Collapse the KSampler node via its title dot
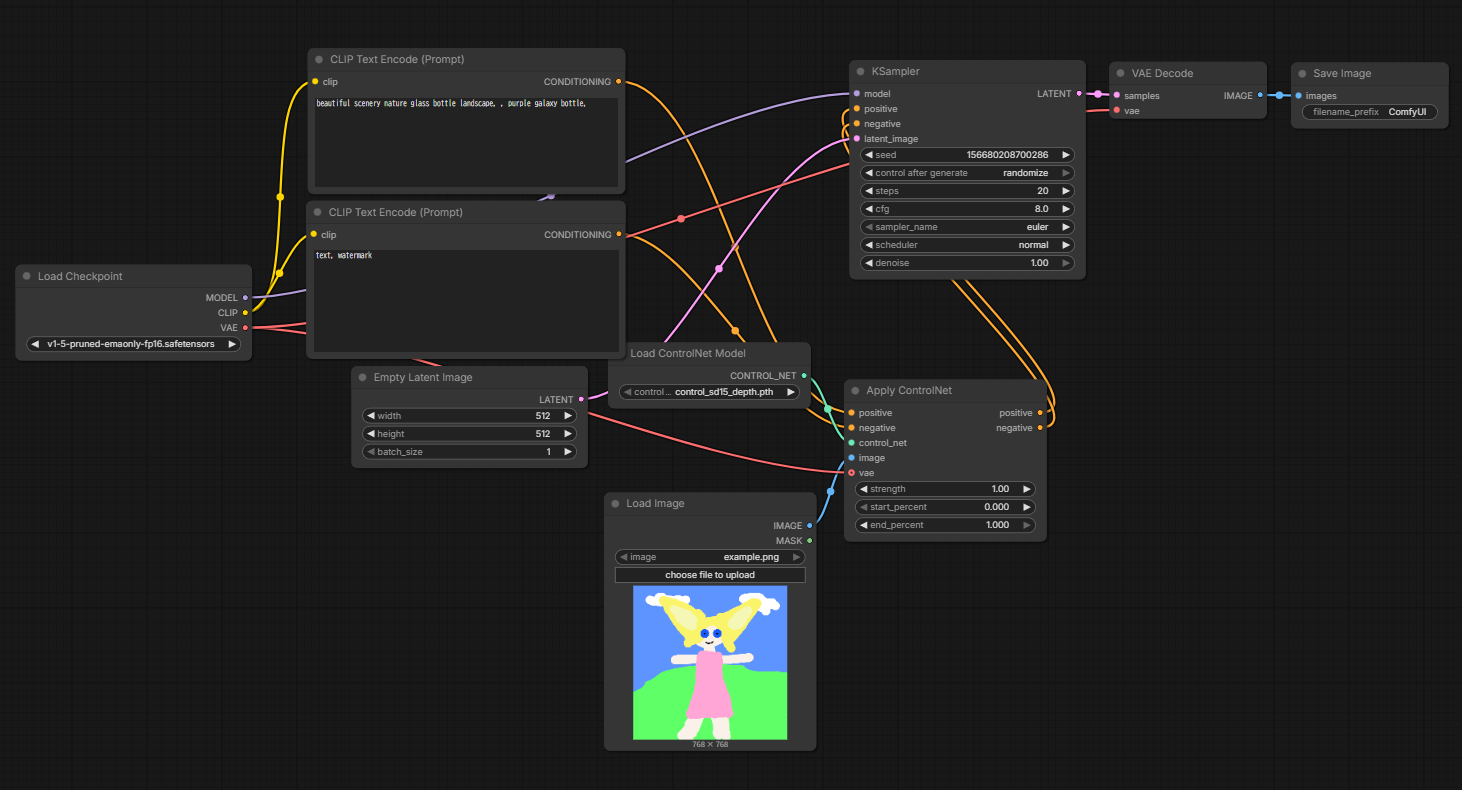The height and width of the screenshot is (790, 1462). [860, 72]
